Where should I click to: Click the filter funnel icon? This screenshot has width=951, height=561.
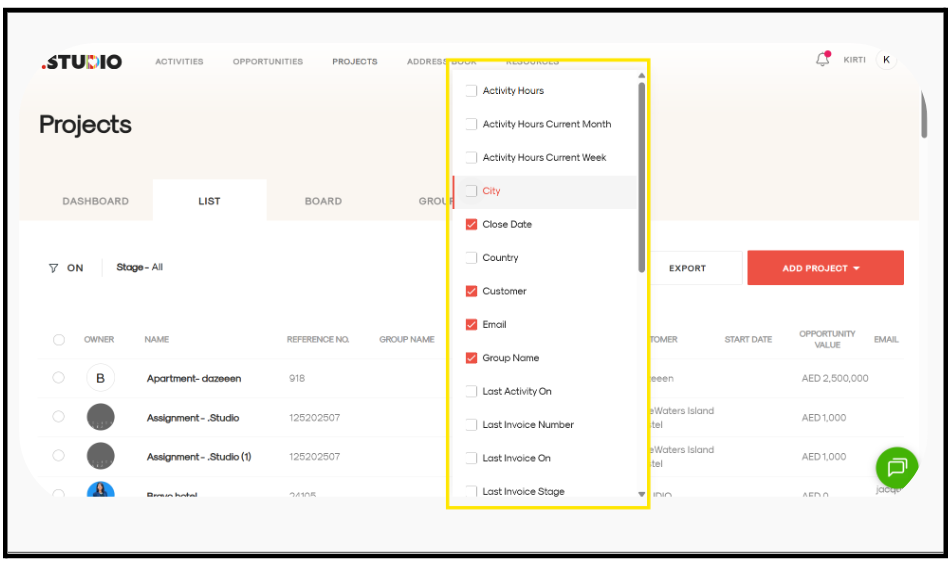(54, 268)
